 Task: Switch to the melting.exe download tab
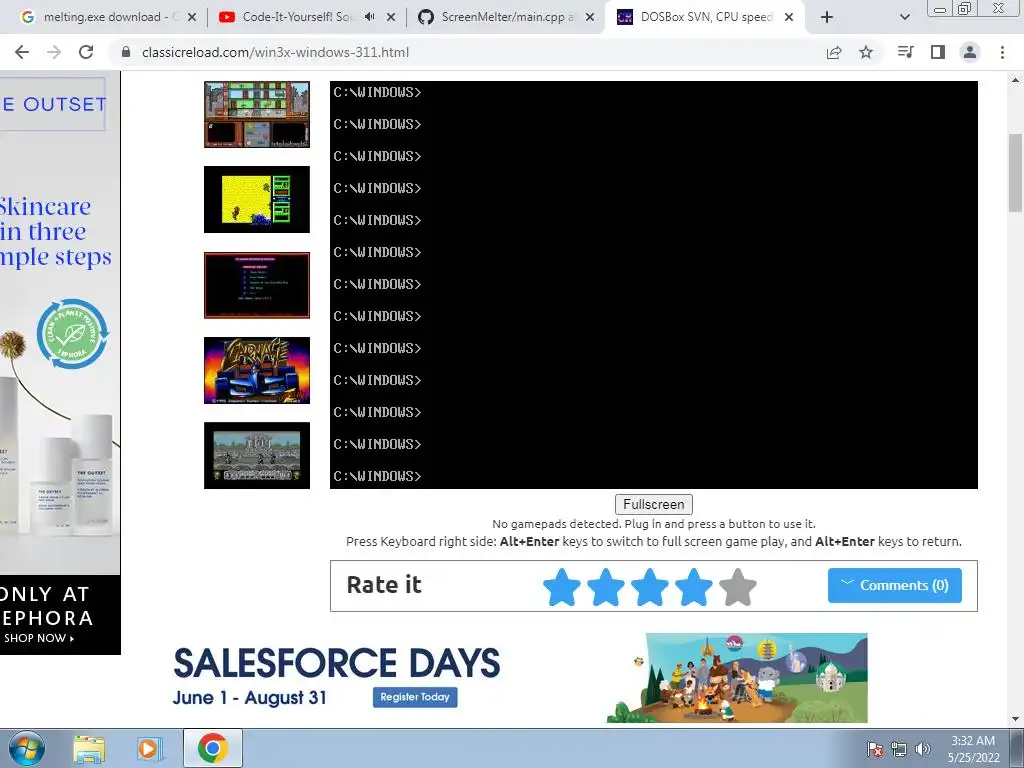pyautogui.click(x=102, y=17)
